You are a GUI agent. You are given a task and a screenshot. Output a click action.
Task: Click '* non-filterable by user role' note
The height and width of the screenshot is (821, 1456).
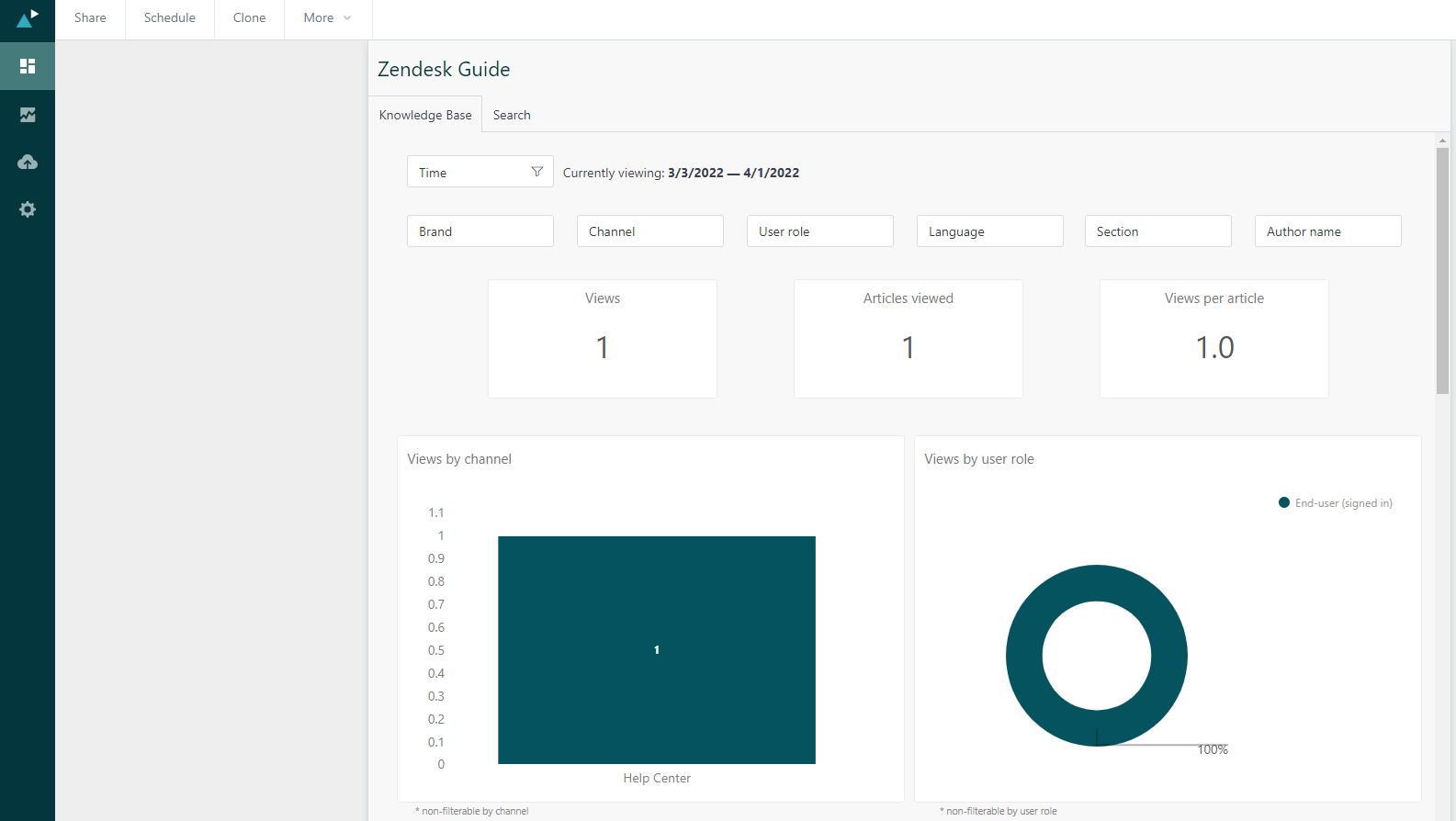pos(998,811)
